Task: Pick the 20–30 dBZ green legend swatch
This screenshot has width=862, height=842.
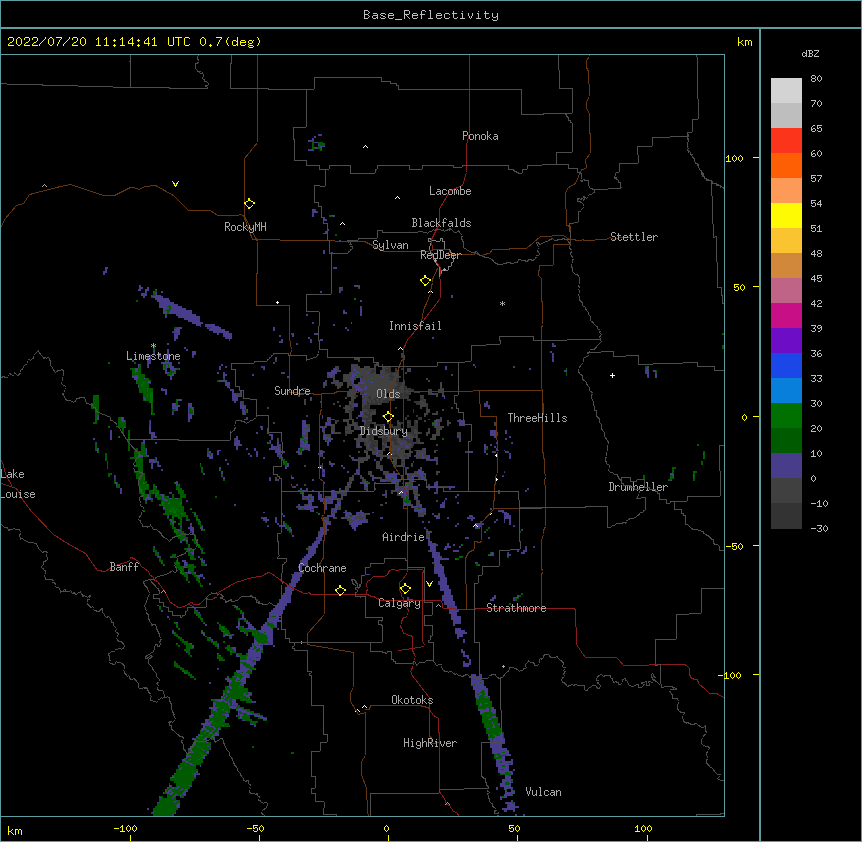Action: pyautogui.click(x=786, y=416)
